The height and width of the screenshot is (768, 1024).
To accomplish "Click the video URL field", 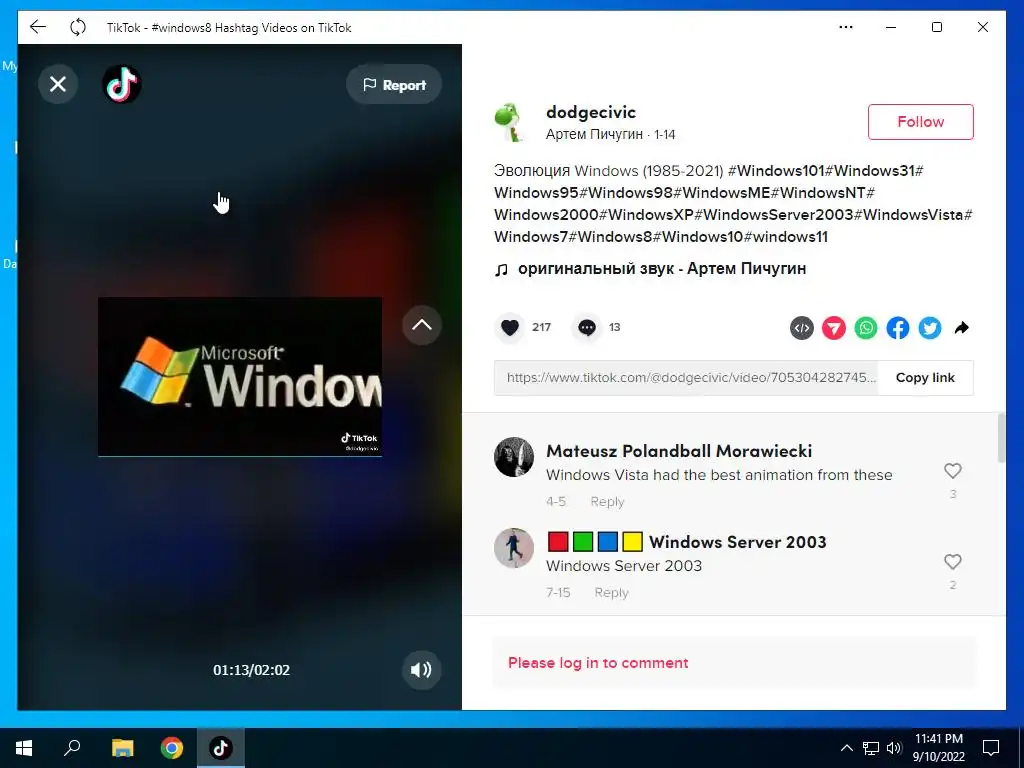I will tap(686, 377).
